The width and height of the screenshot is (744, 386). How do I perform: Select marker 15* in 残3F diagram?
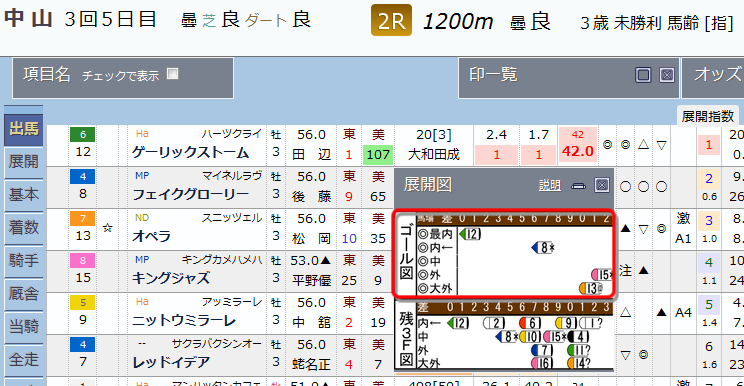click(555, 337)
